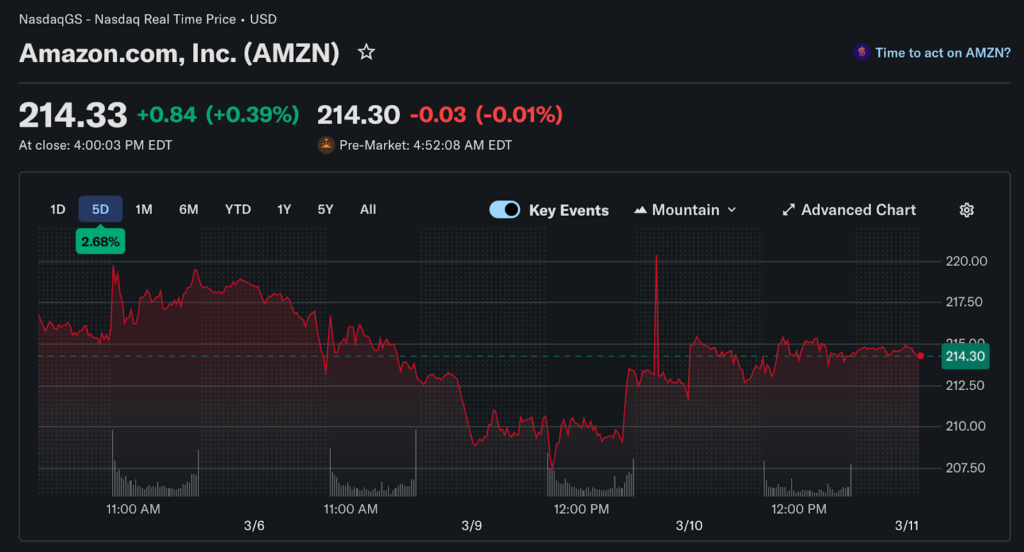Open chart settings gear icon
The image size is (1024, 552).
pyautogui.click(x=966, y=210)
